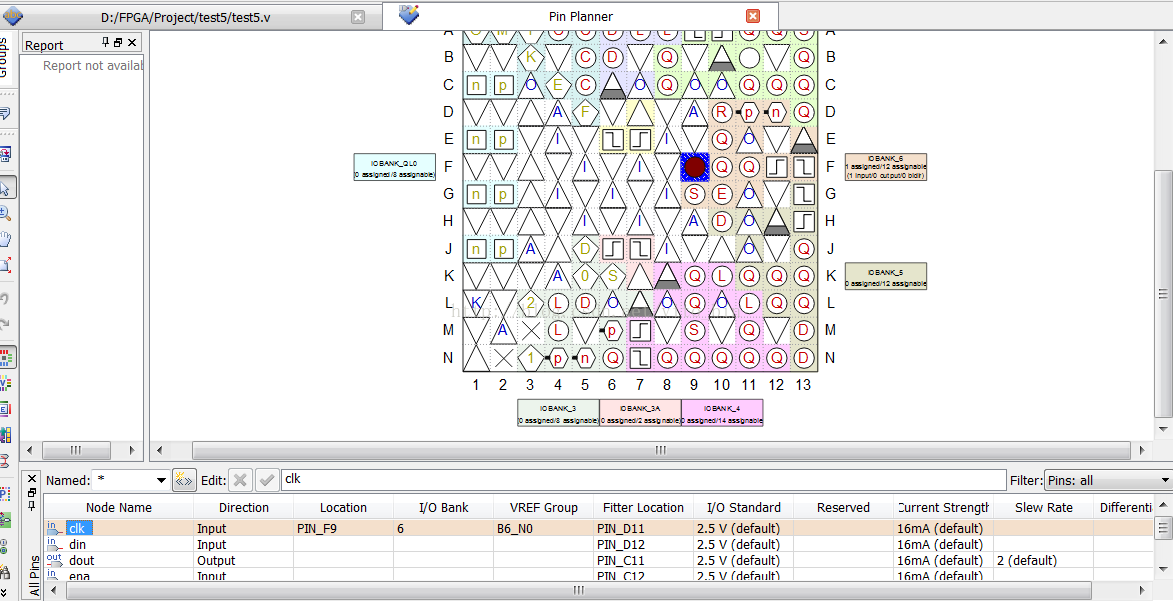The image size is (1173, 601).
Task: Click the speech-bubble tooltip icon
Action: (x=4, y=114)
